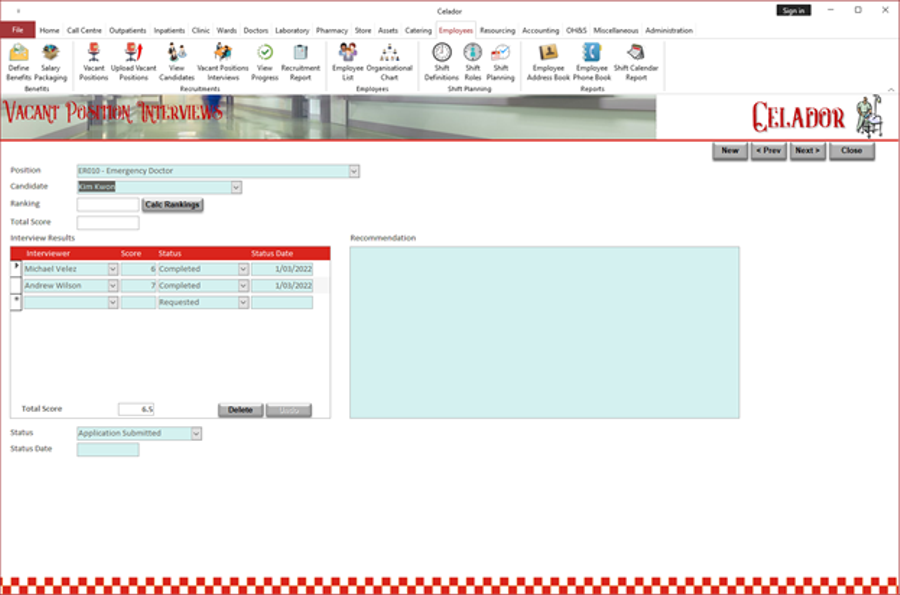This screenshot has width=900, height=595.
Task: Open Michael Velez interviewer dropdown
Action: (x=112, y=269)
